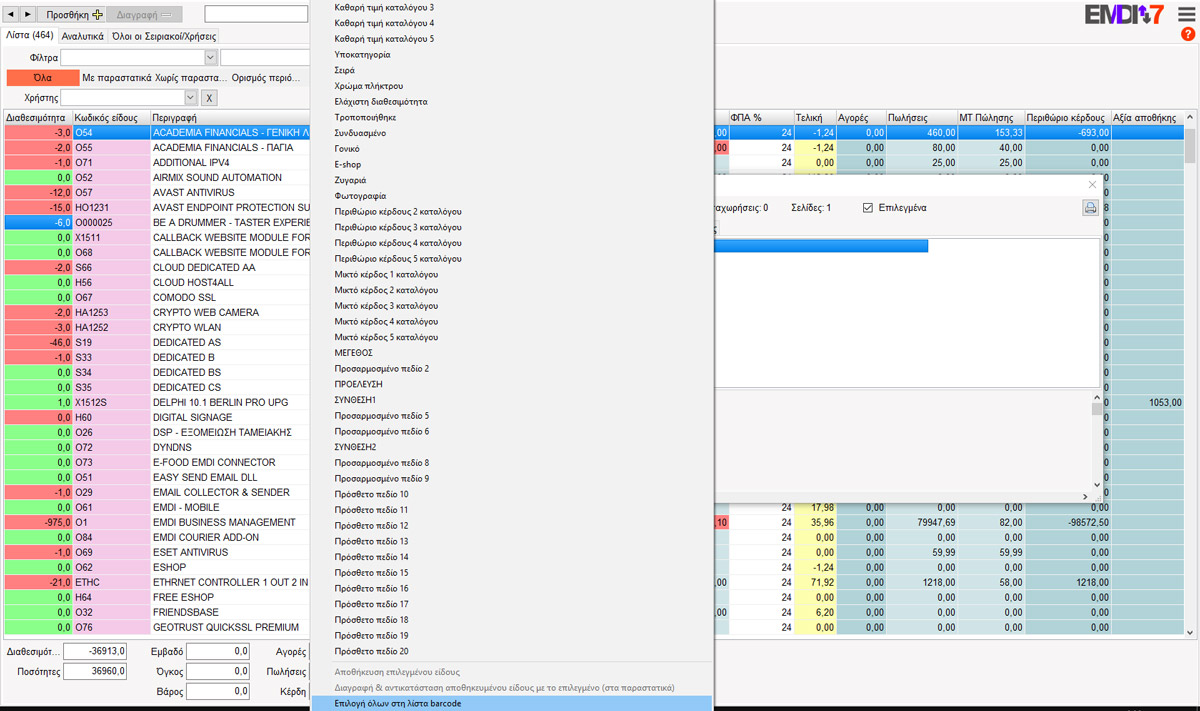The height and width of the screenshot is (711, 1200).
Task: Open the orange help question mark
Action: pos(1188,34)
